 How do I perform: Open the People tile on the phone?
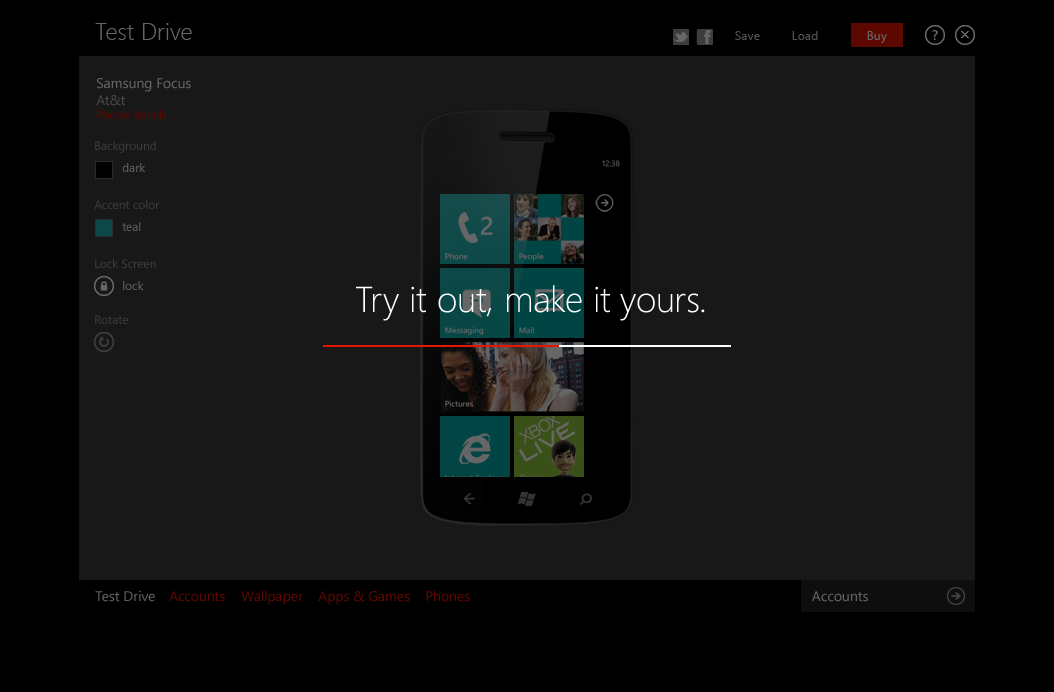[549, 229]
